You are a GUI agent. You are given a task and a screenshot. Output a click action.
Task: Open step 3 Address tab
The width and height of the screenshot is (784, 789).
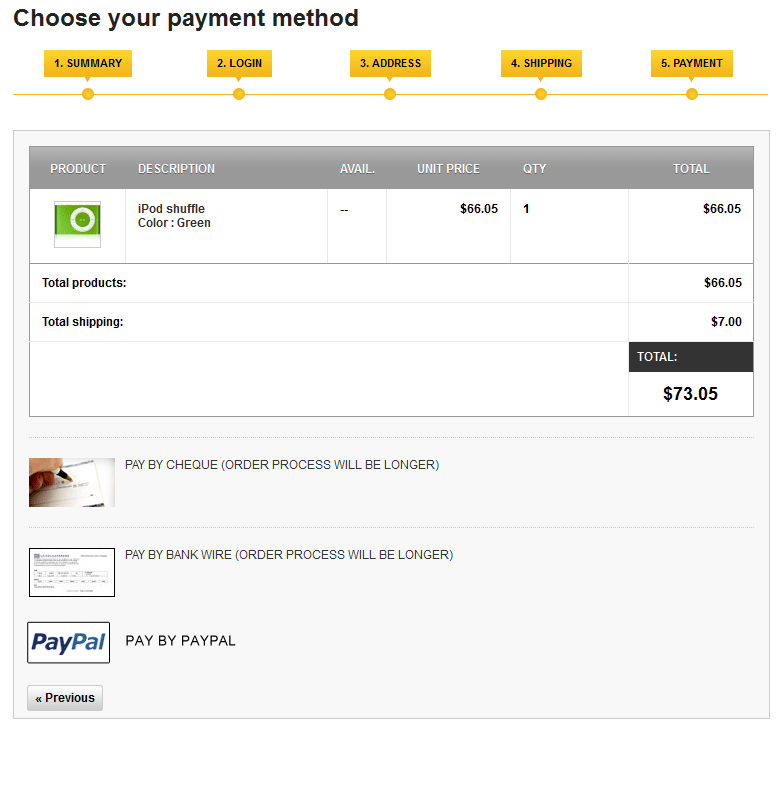pyautogui.click(x=390, y=63)
